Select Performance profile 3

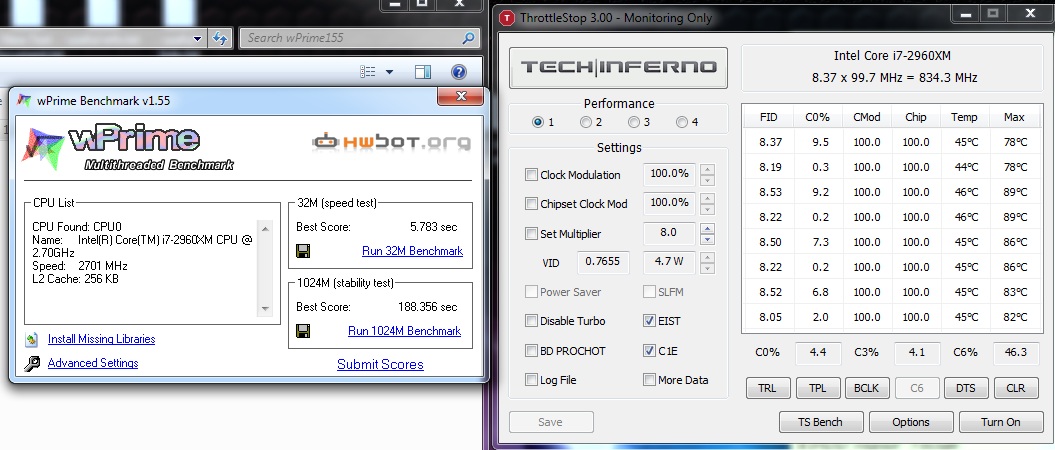click(x=633, y=122)
